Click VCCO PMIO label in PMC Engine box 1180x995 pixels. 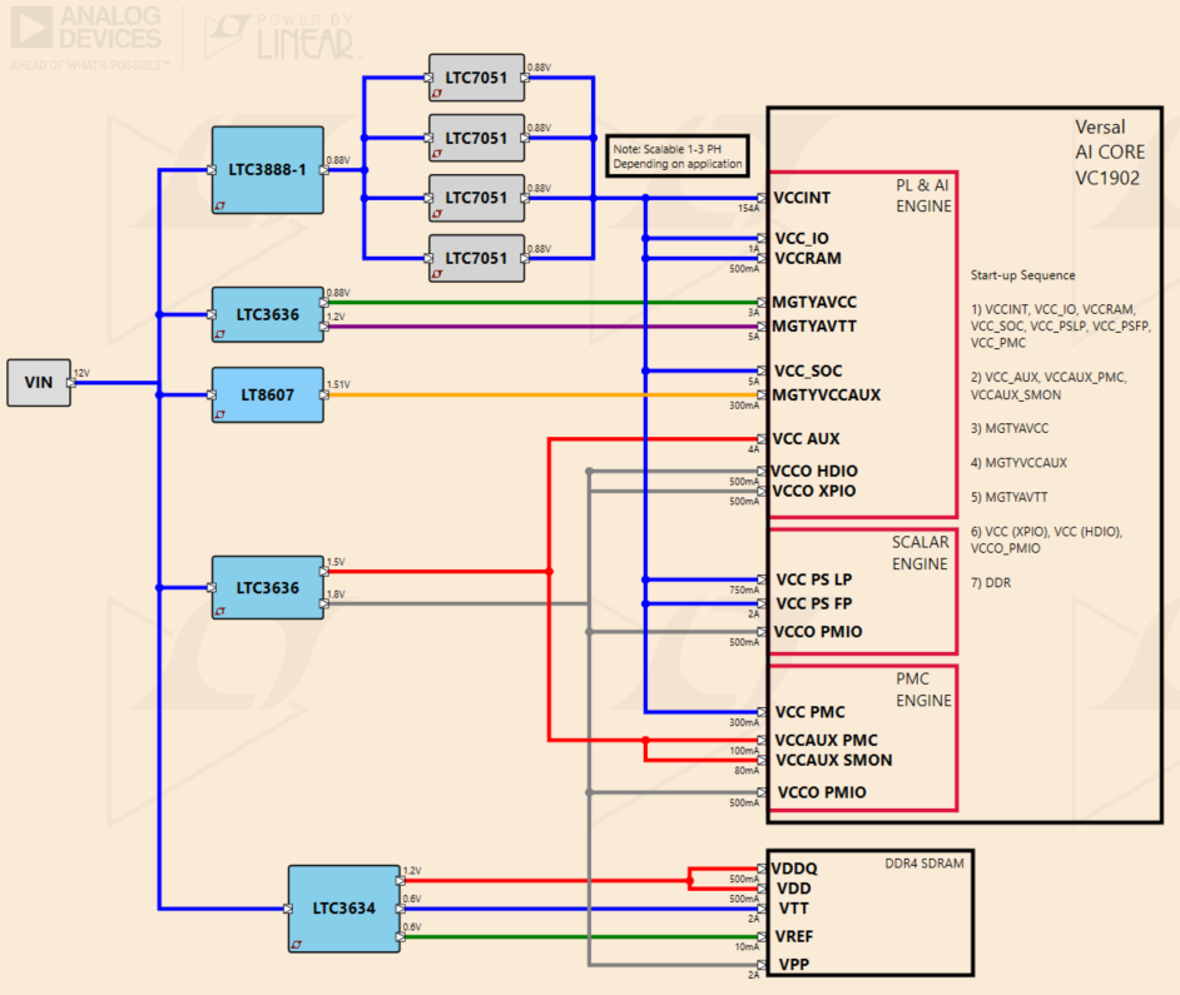[x=822, y=793]
